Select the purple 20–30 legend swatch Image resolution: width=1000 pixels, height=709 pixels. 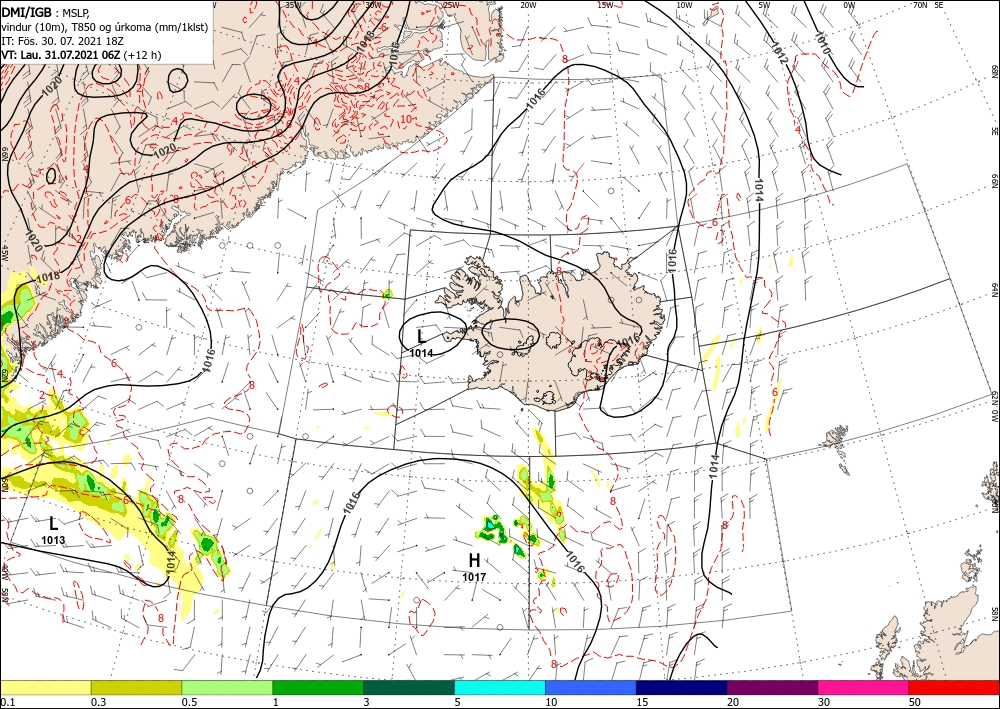(x=772, y=687)
